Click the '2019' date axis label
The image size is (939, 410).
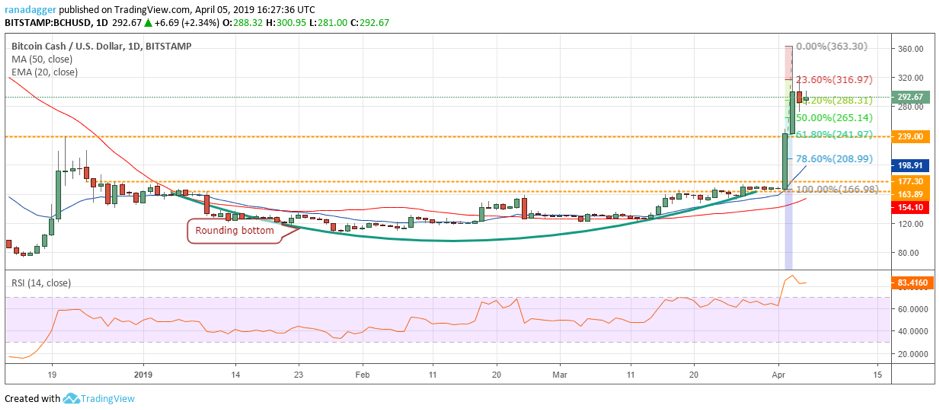point(144,376)
